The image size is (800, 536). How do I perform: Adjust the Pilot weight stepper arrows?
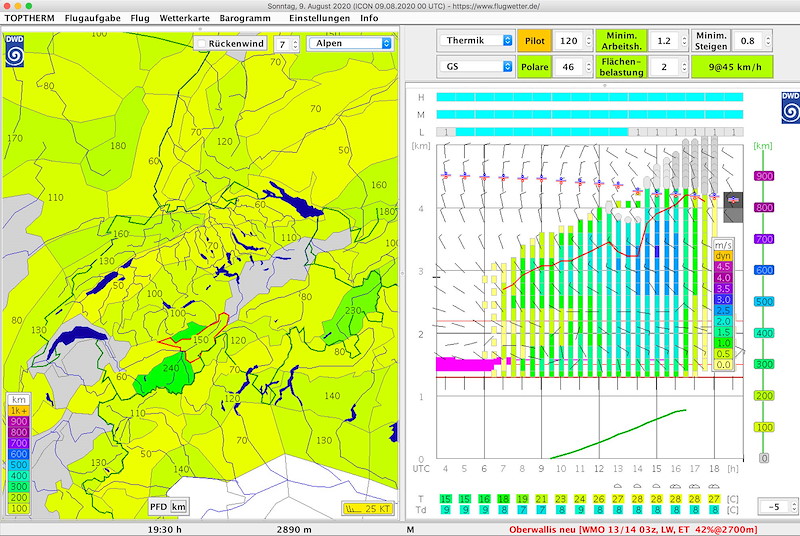click(x=588, y=41)
